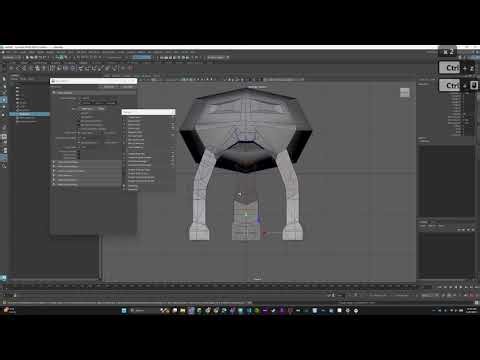Grab the blue axis handle of move manipulator
480x360 pixels.
(x=258, y=220)
